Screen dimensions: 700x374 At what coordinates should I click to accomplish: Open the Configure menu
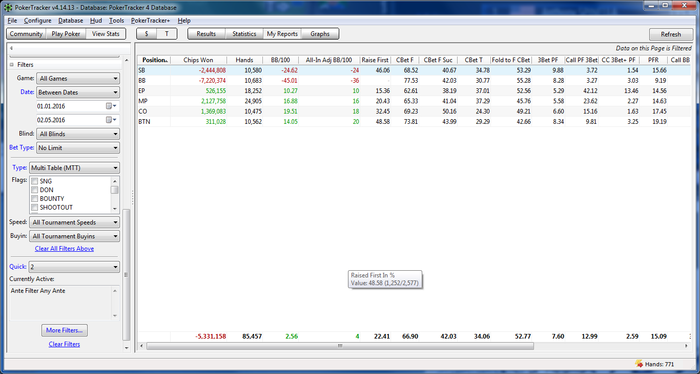click(x=38, y=21)
